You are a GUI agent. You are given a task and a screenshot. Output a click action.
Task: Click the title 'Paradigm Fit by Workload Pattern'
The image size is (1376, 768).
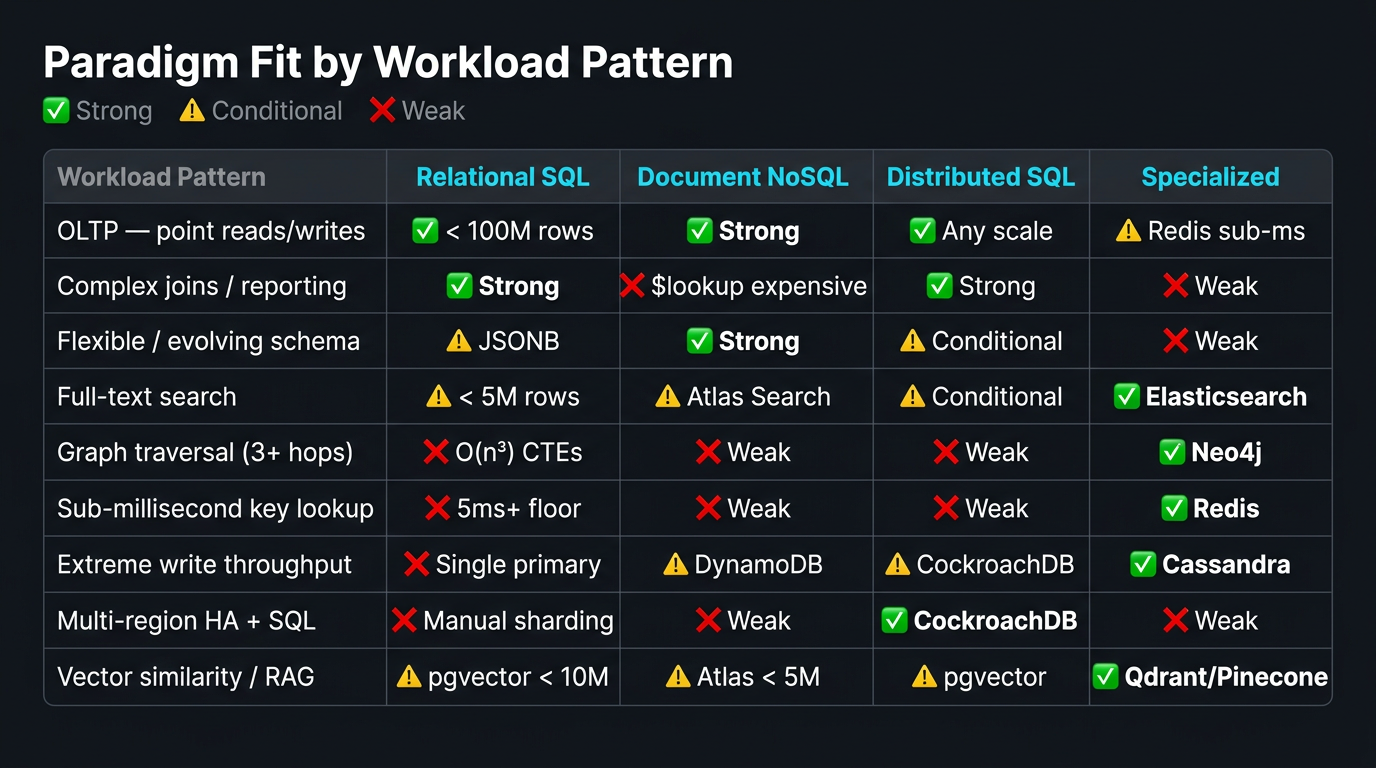pos(388,62)
